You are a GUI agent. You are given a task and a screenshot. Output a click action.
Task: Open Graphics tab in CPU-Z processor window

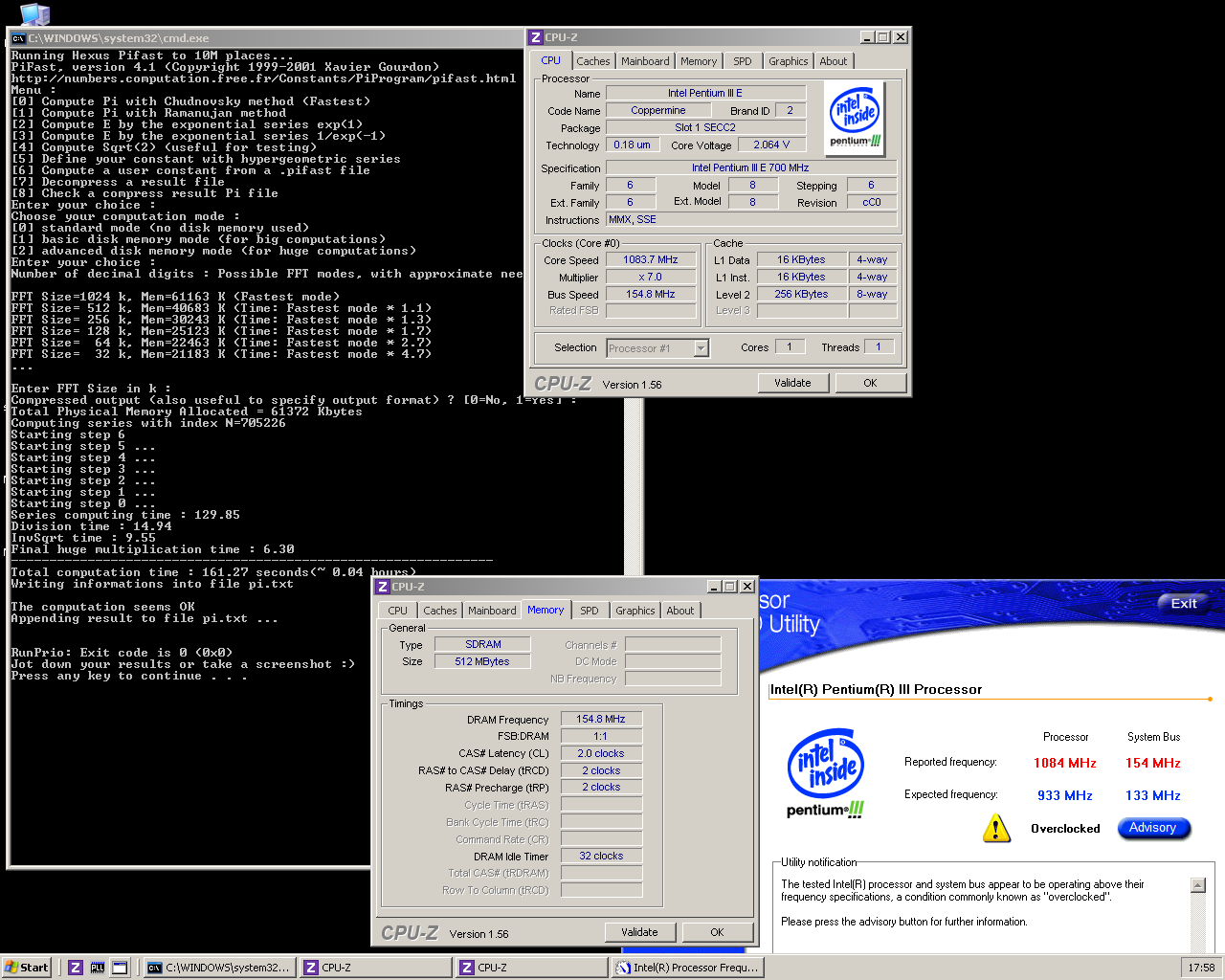click(789, 61)
